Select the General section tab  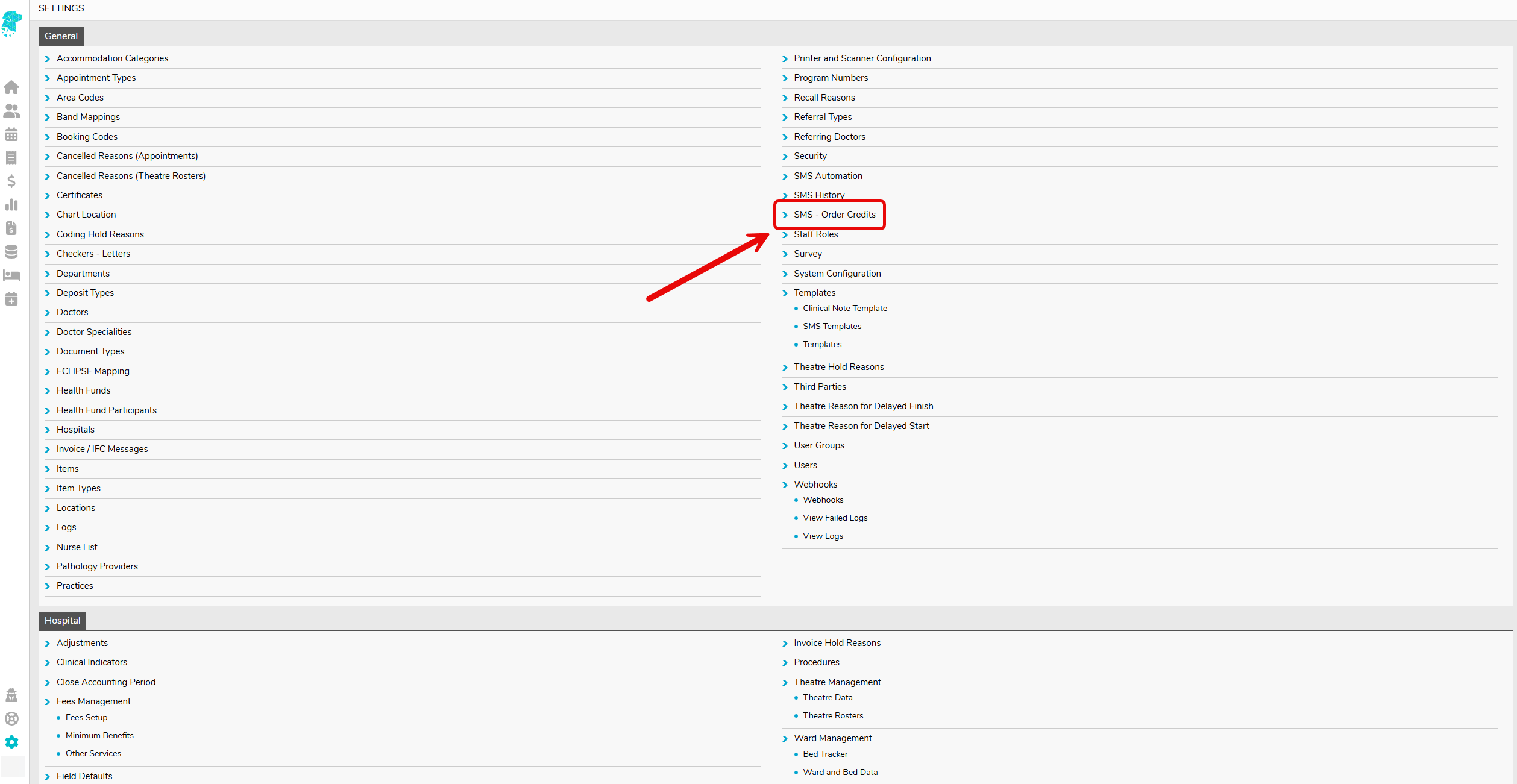61,36
